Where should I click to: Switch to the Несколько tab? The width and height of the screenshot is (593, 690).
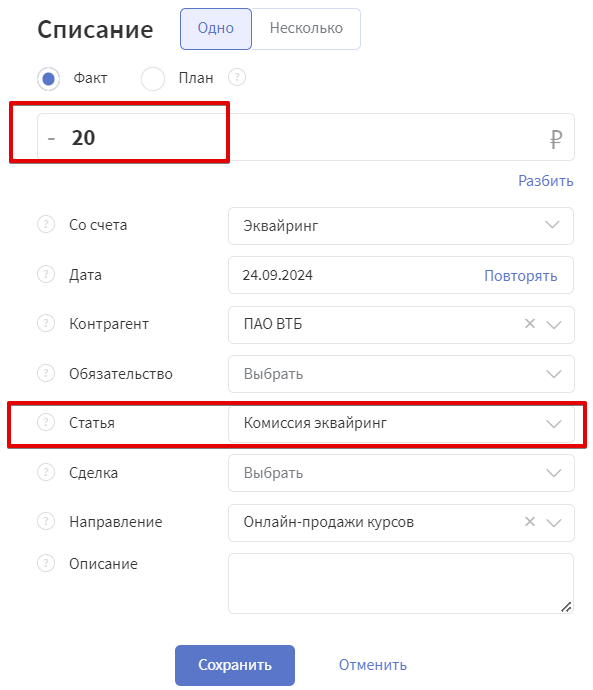(306, 29)
